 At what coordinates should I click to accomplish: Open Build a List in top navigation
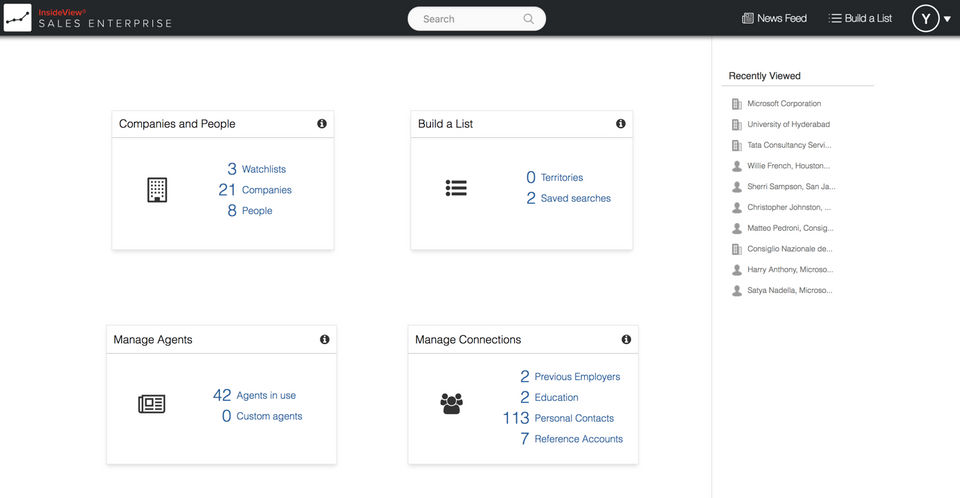click(860, 18)
